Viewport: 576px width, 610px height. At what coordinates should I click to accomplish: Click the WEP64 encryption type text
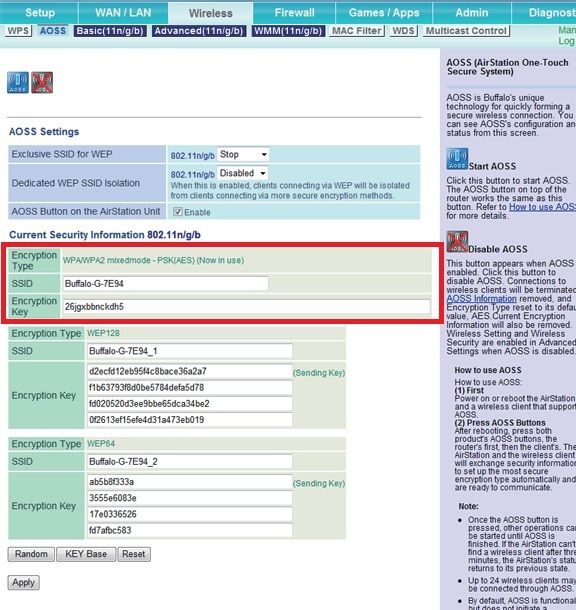point(101,443)
